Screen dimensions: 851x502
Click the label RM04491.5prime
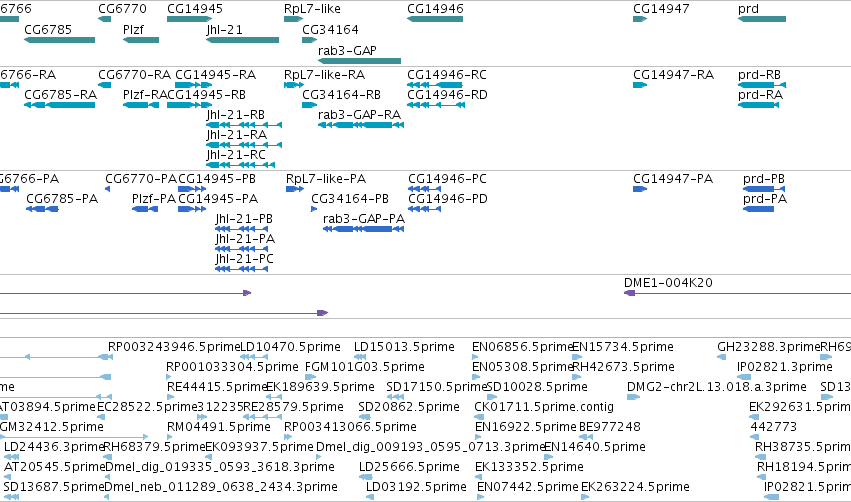pos(219,427)
